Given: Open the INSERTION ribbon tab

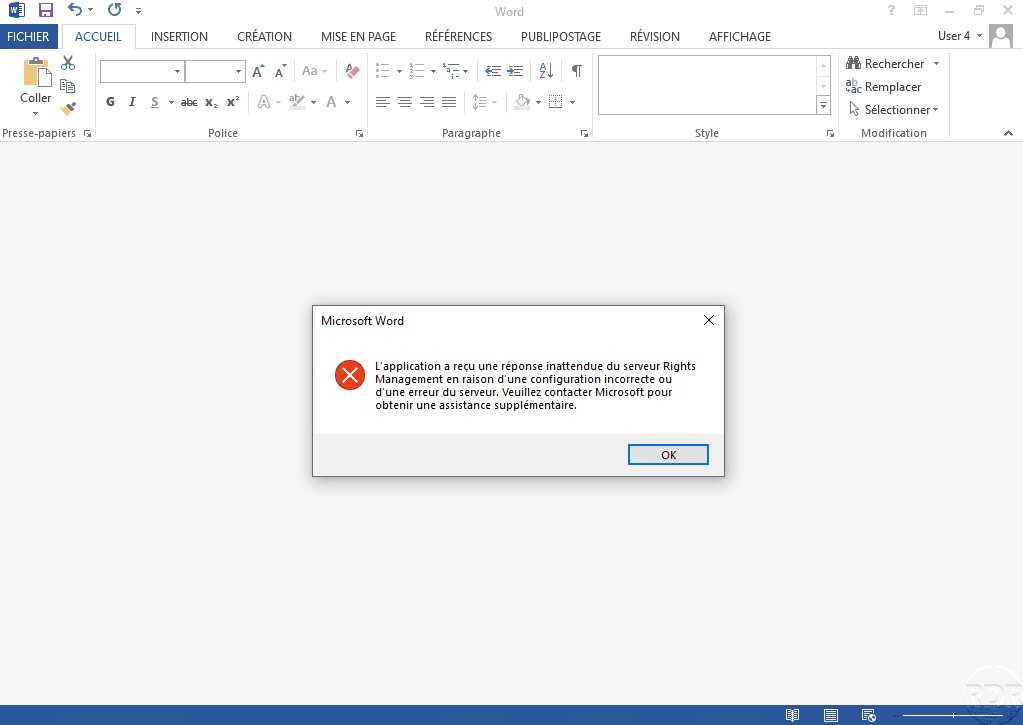Looking at the screenshot, I should point(179,36).
